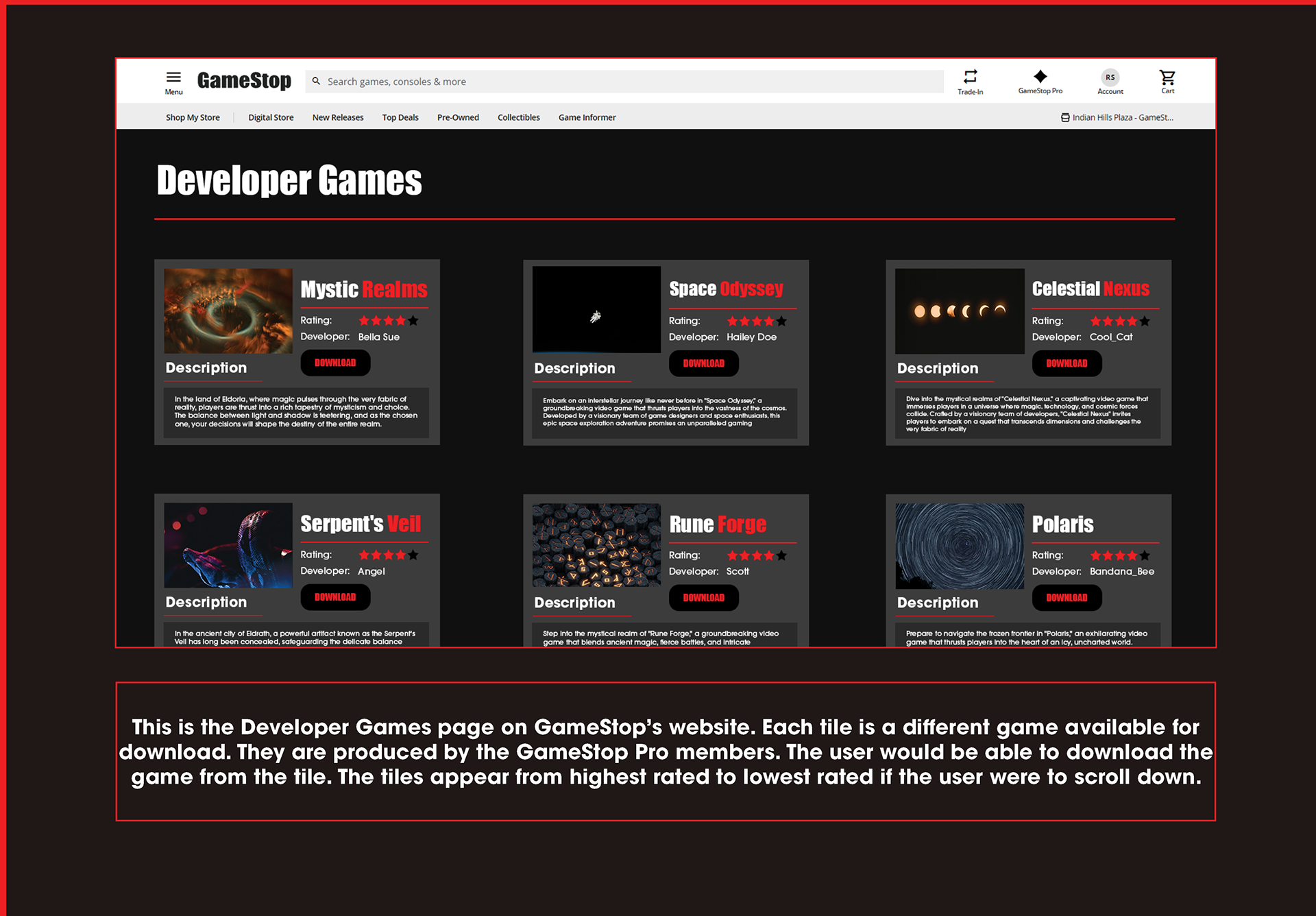Open the GameStop Pro diamond icon
The image size is (1316, 916).
point(1040,76)
